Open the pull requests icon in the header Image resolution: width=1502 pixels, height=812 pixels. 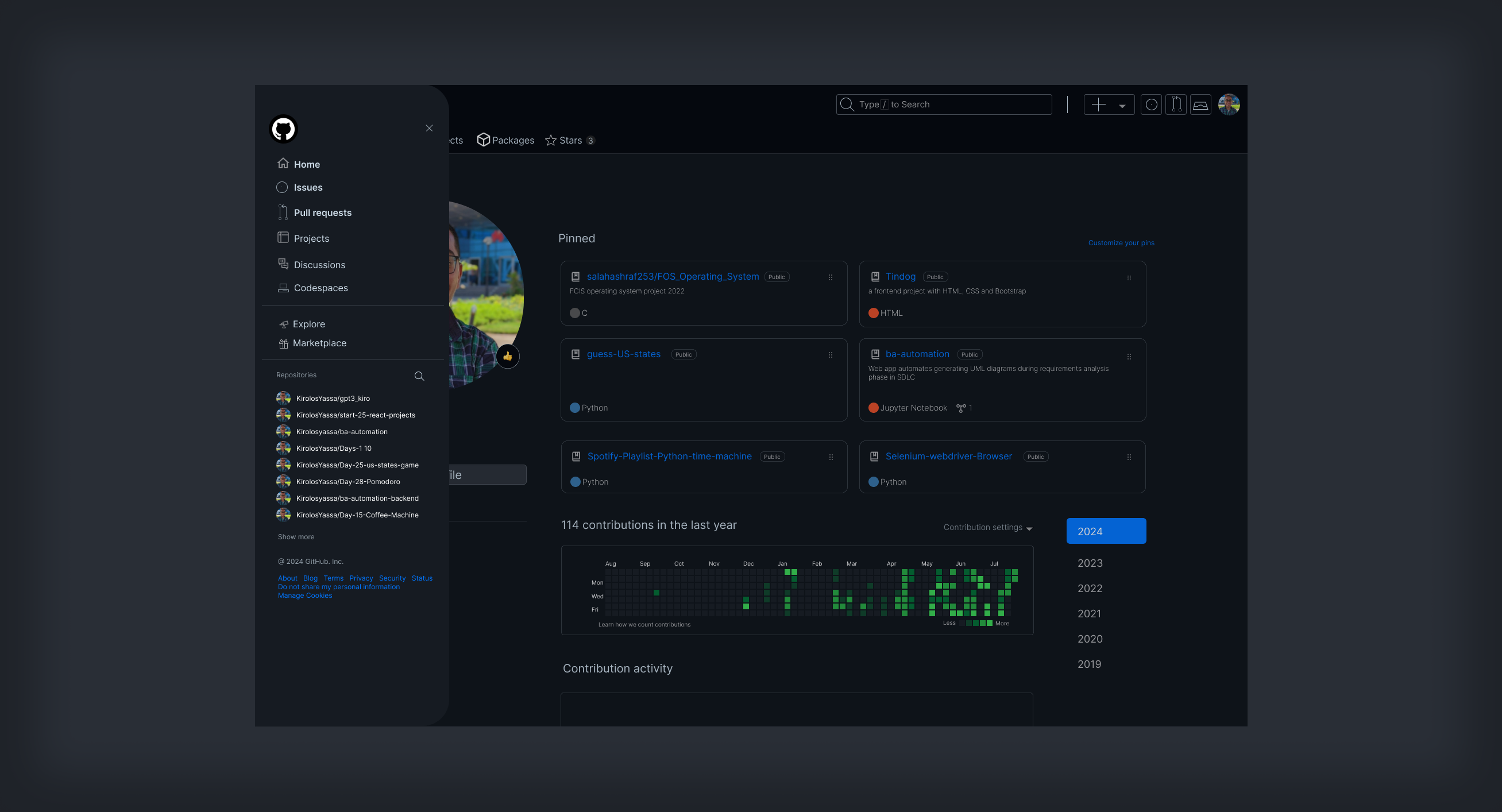pos(1176,105)
